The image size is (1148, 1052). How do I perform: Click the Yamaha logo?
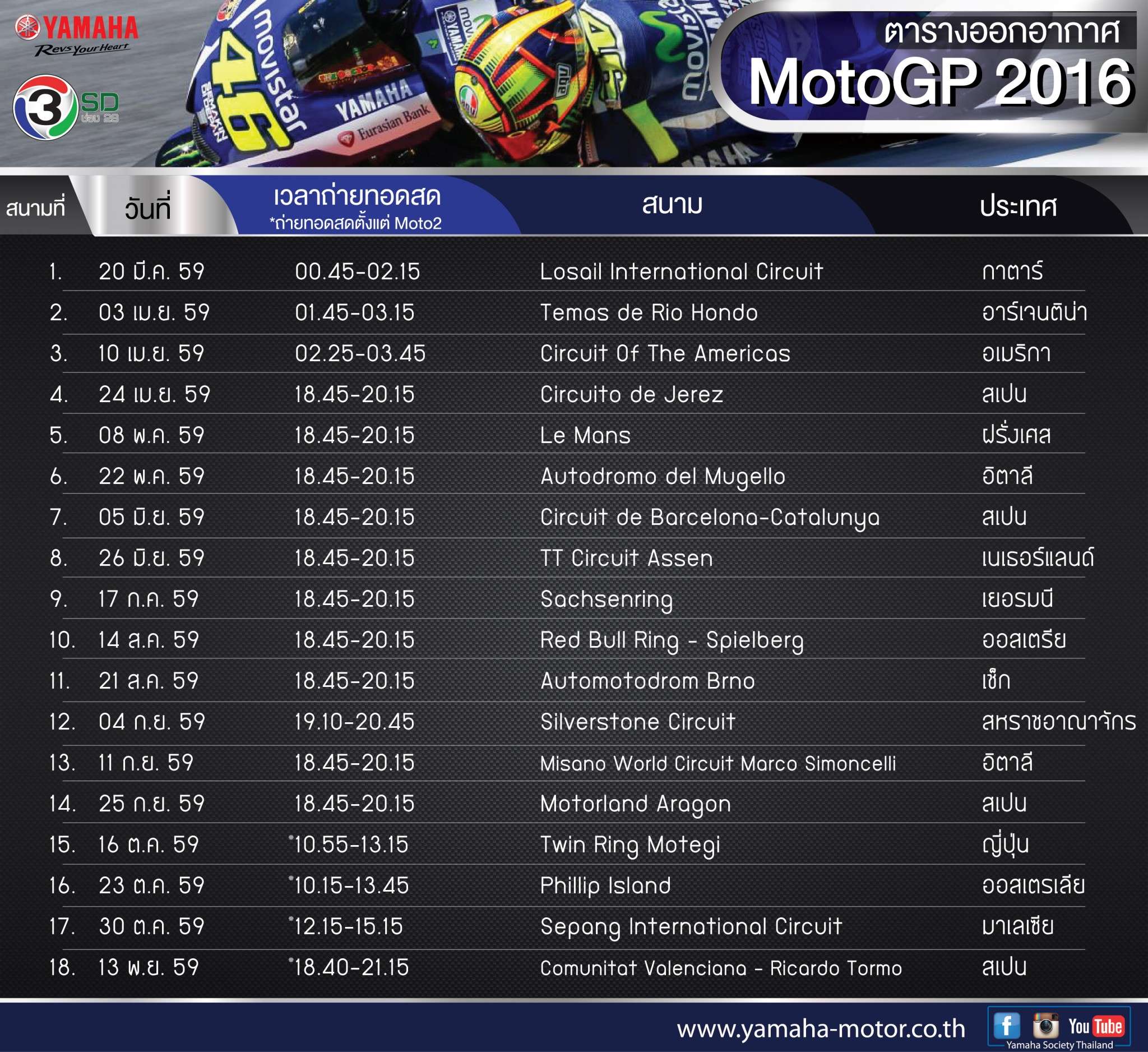tap(77, 35)
